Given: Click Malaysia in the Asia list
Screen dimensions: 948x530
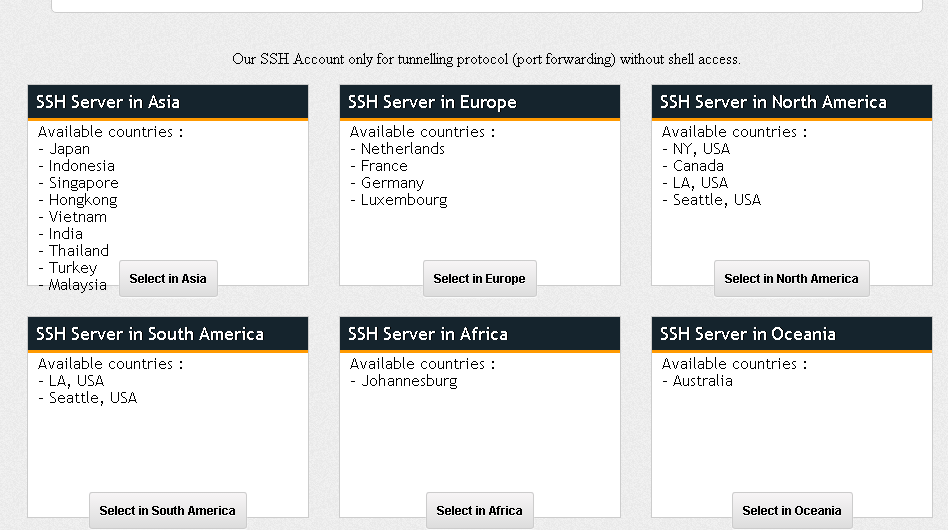Looking at the screenshot, I should pos(77,285).
